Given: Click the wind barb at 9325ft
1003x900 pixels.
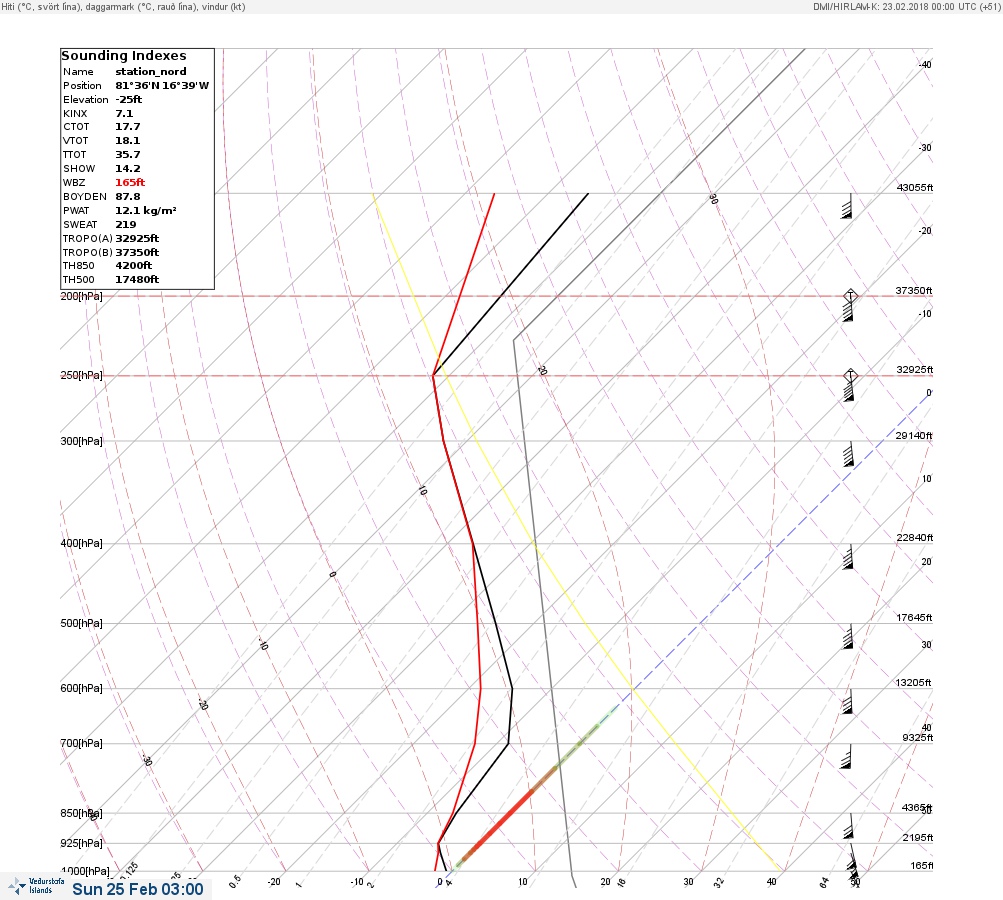Looking at the screenshot, I should coord(847,756).
